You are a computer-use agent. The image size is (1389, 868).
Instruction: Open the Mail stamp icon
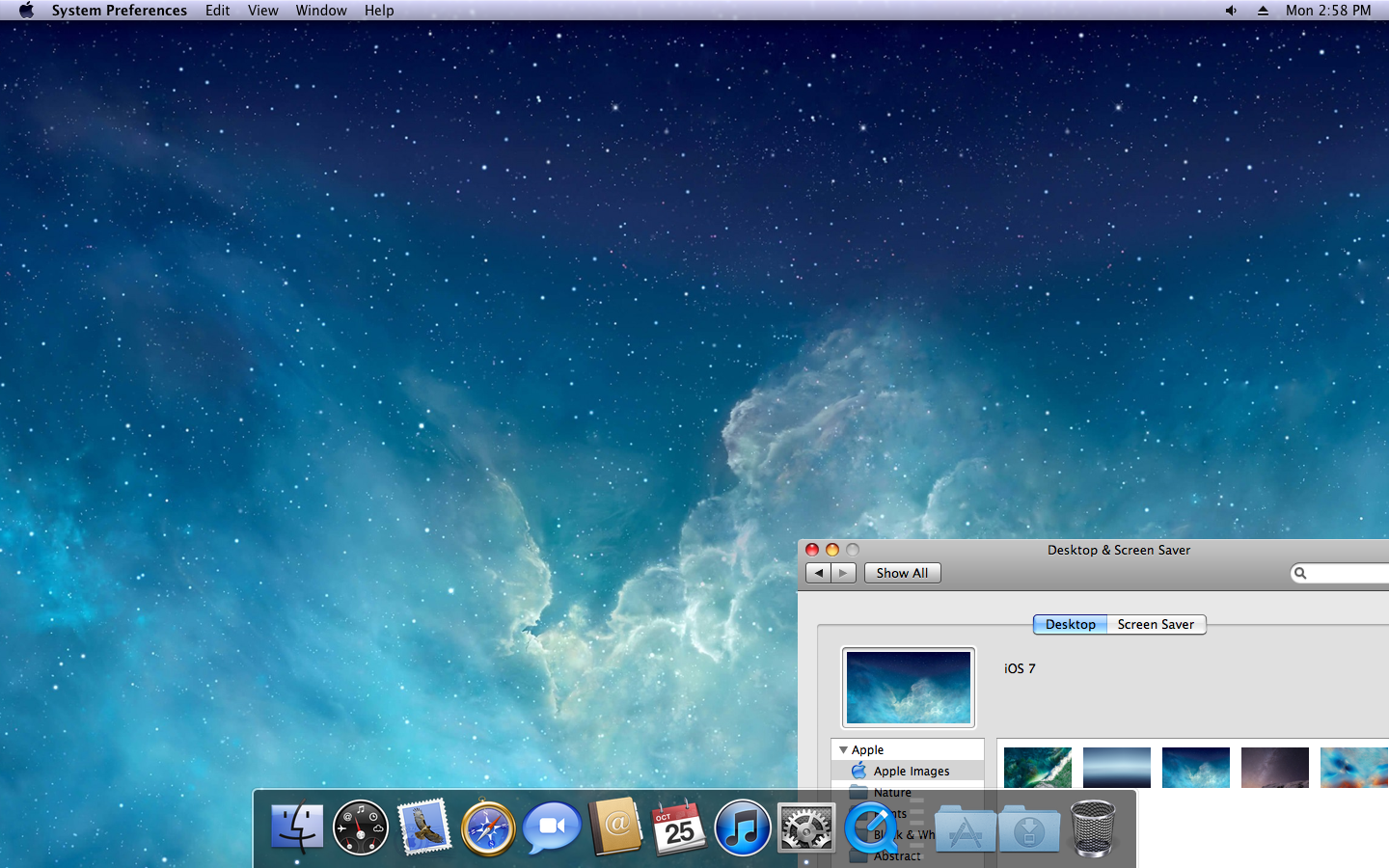click(424, 827)
